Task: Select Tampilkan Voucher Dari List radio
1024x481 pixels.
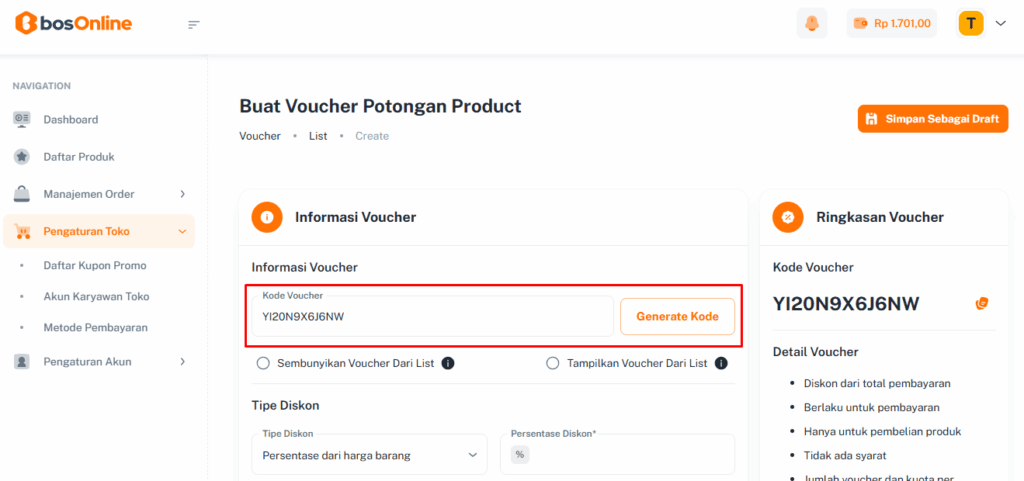Action: 553,363
